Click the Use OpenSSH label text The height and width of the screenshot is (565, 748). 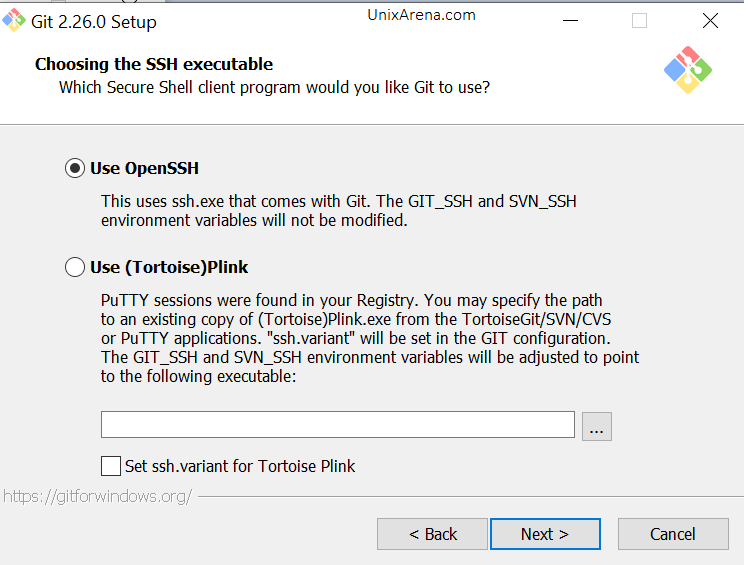(145, 168)
